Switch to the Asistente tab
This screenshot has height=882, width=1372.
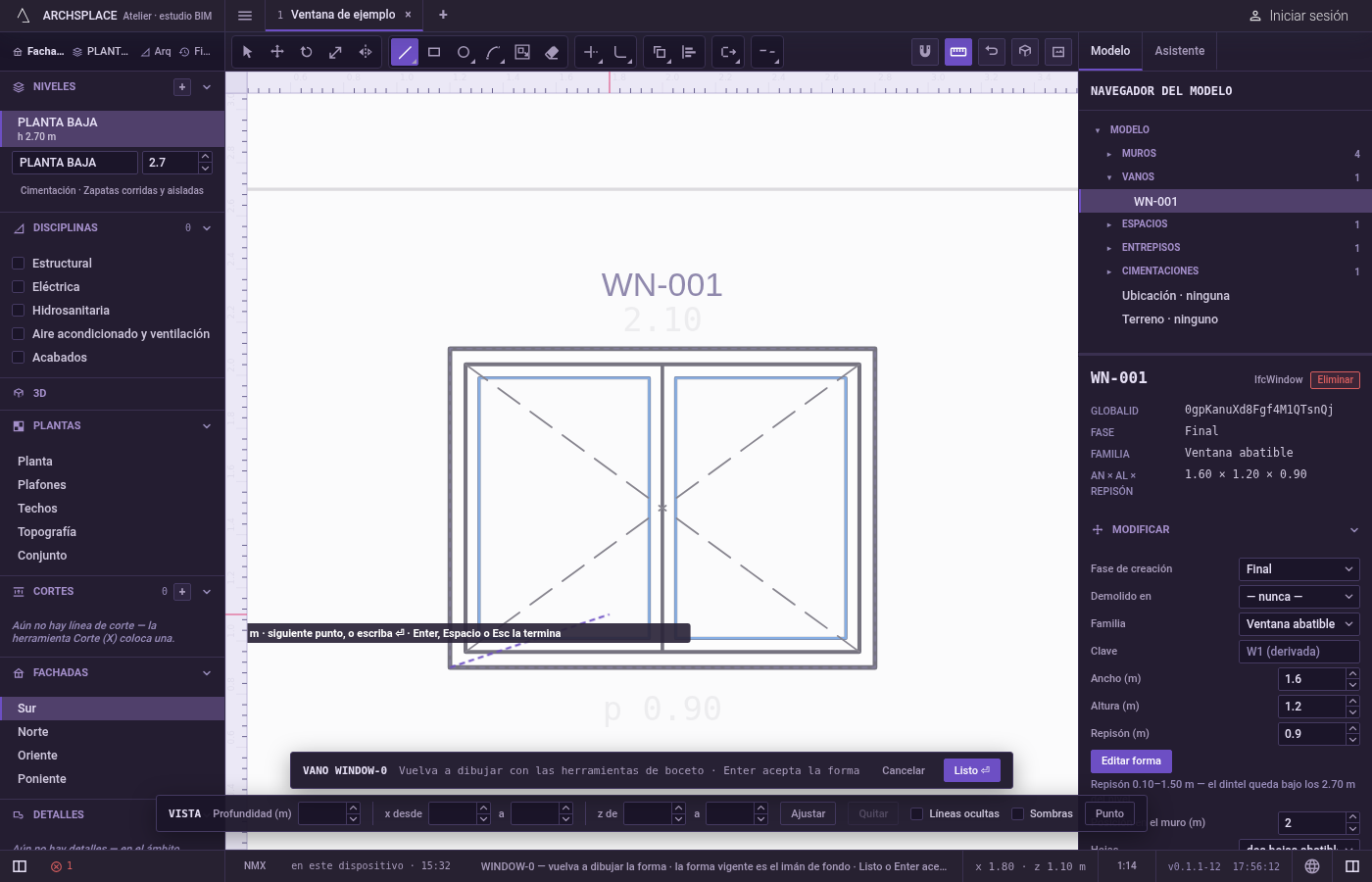1179,51
